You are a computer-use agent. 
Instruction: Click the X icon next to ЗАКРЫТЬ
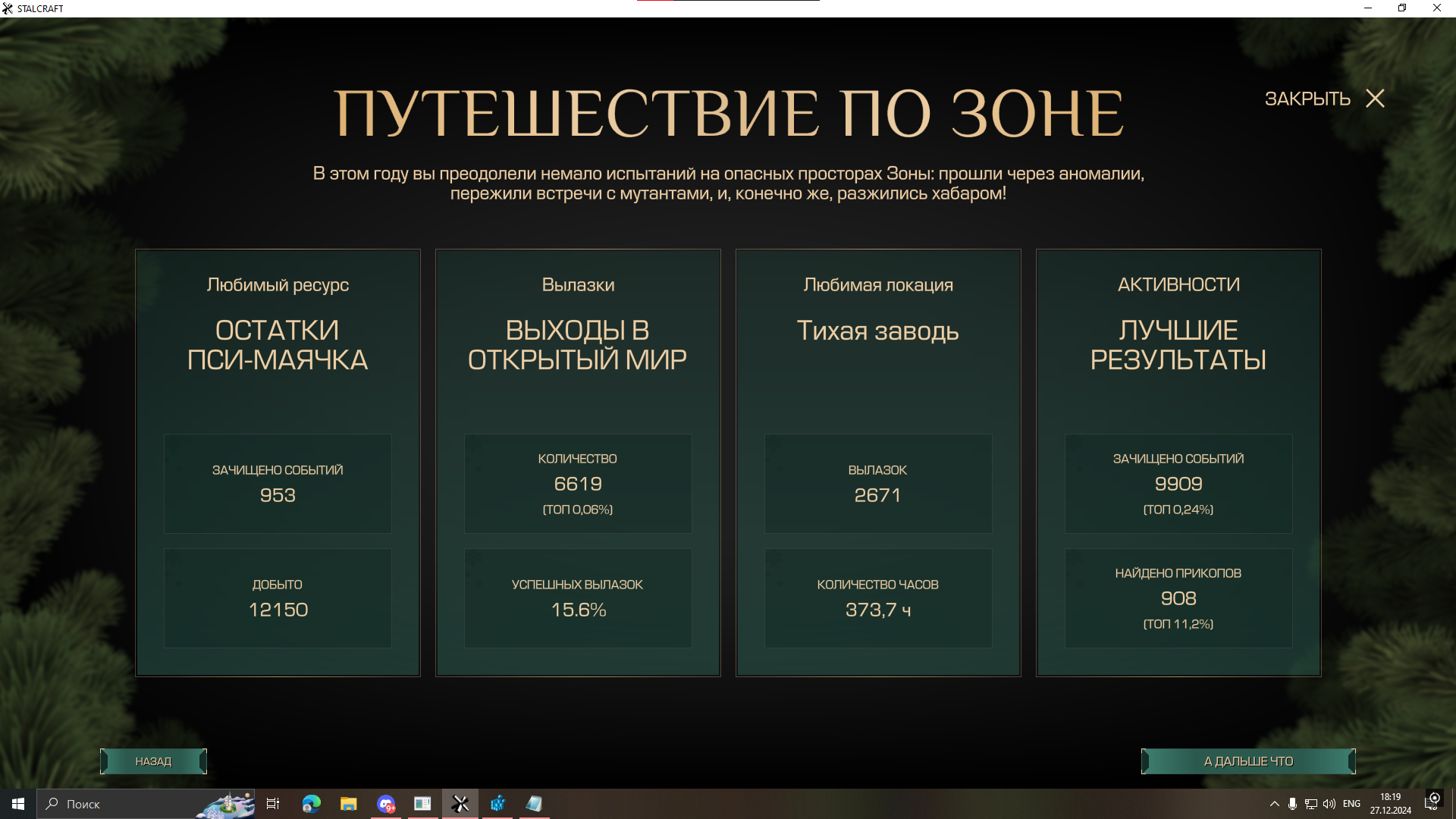pos(1375,99)
